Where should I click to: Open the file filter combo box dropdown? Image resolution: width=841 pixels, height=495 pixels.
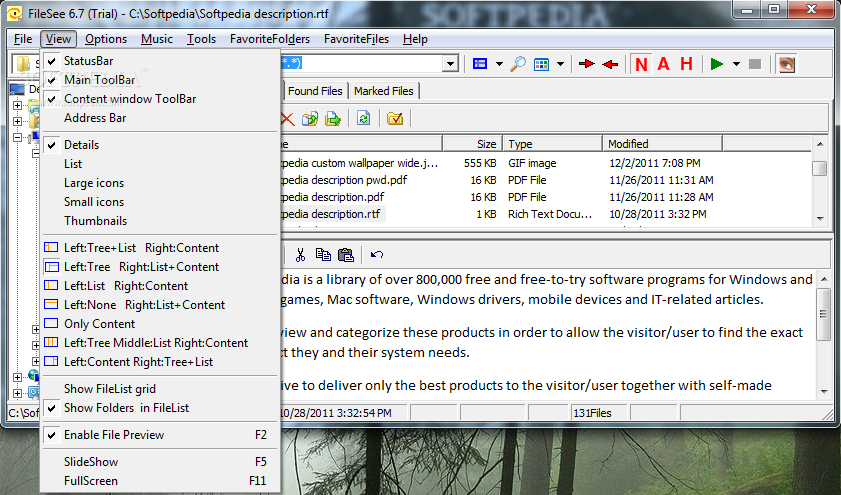451,64
